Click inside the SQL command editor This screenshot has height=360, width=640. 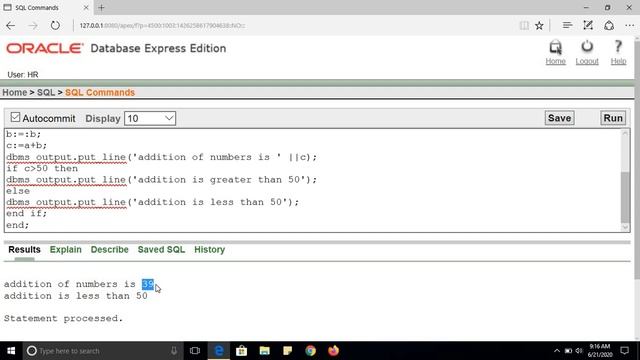click(312, 180)
